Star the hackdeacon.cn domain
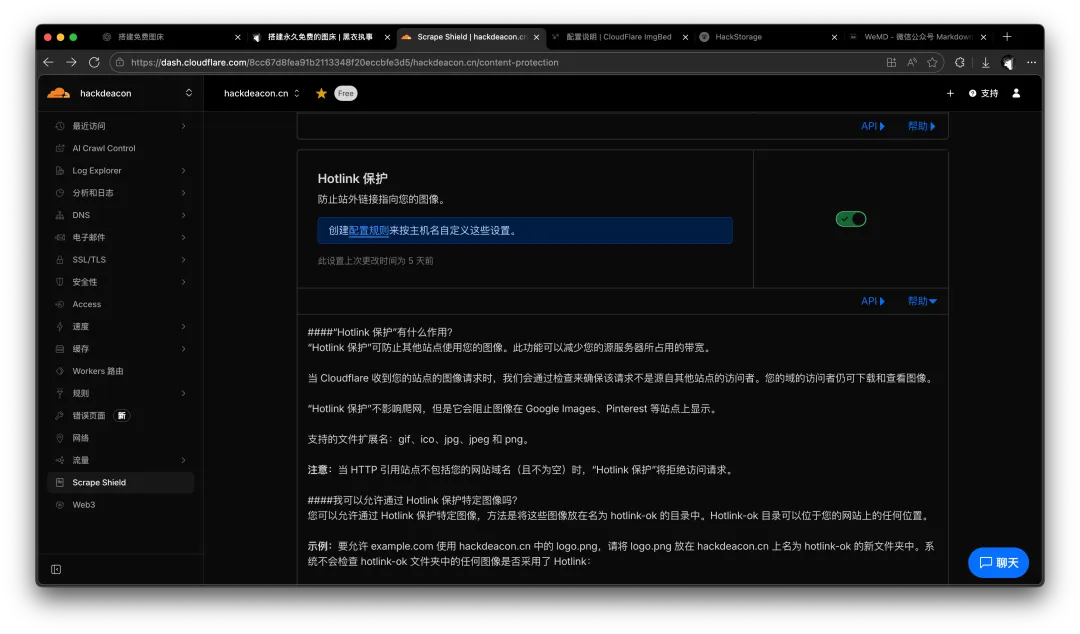Image resolution: width=1080 pixels, height=634 pixels. (x=321, y=93)
